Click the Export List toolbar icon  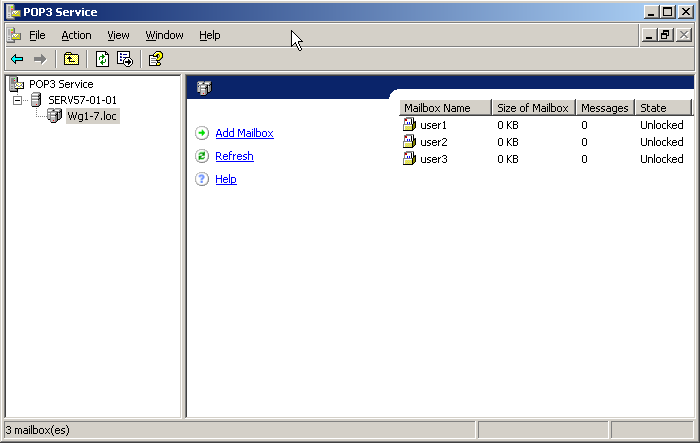pos(125,59)
